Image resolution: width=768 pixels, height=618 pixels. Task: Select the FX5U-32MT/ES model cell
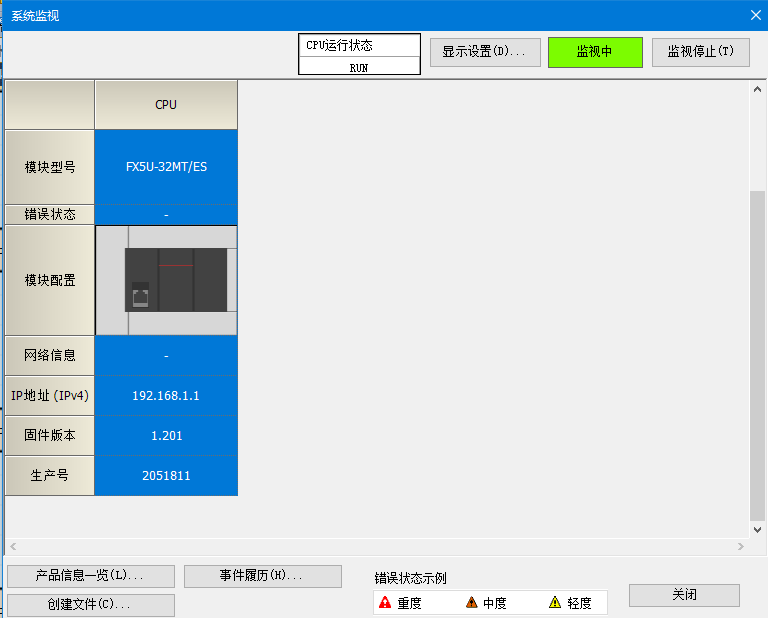click(166, 167)
